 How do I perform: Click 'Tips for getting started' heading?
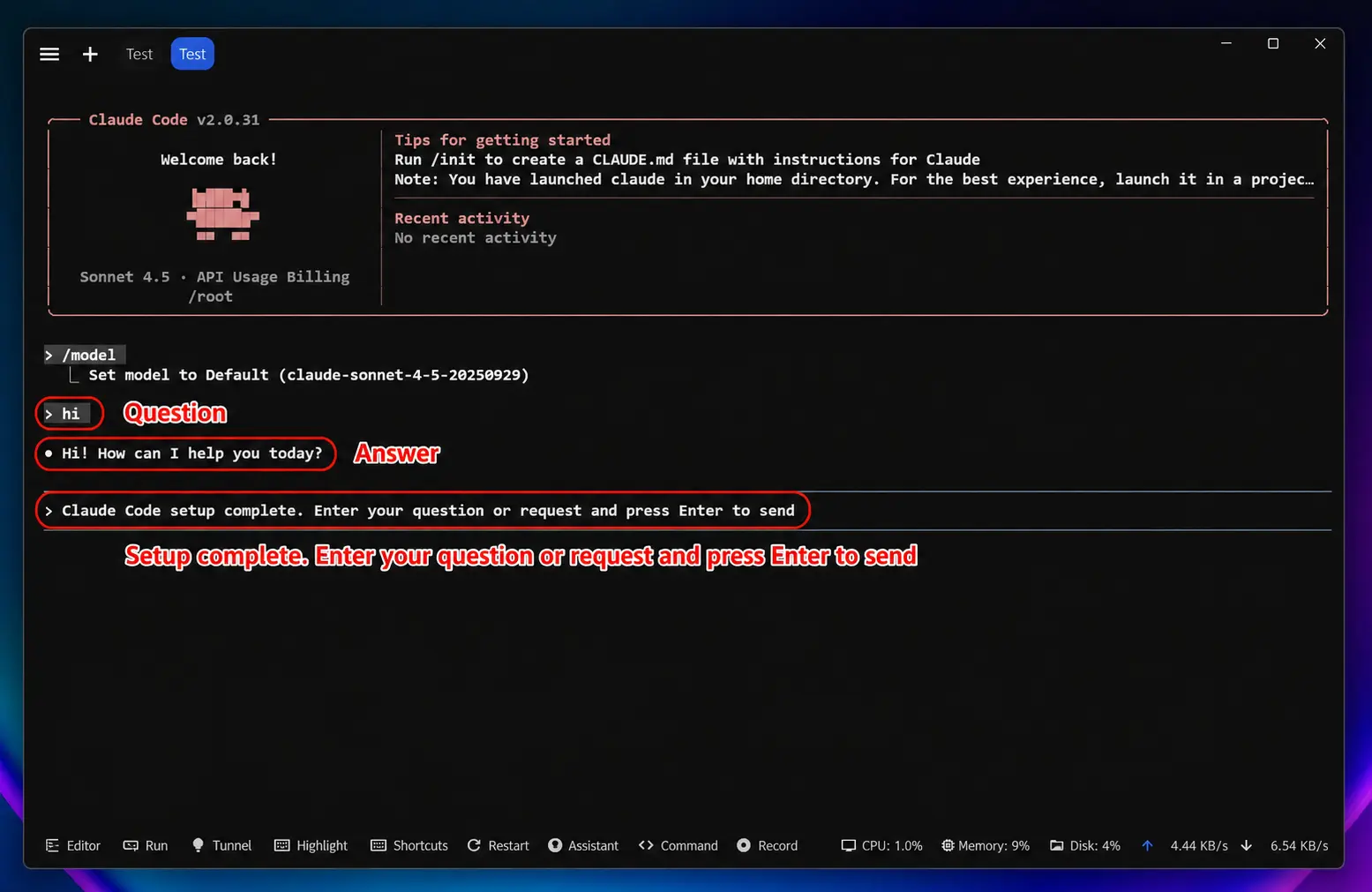click(502, 139)
